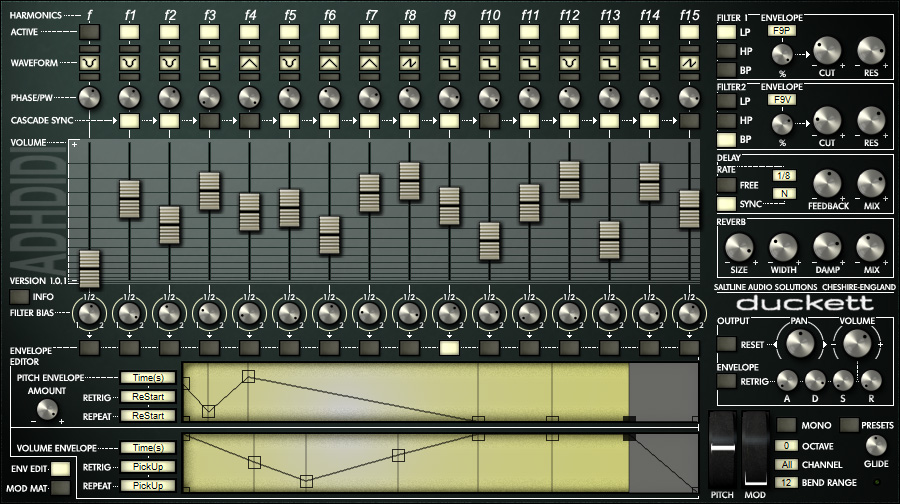
Task: Click the Delay FEEDBACK knob
Action: point(827,184)
